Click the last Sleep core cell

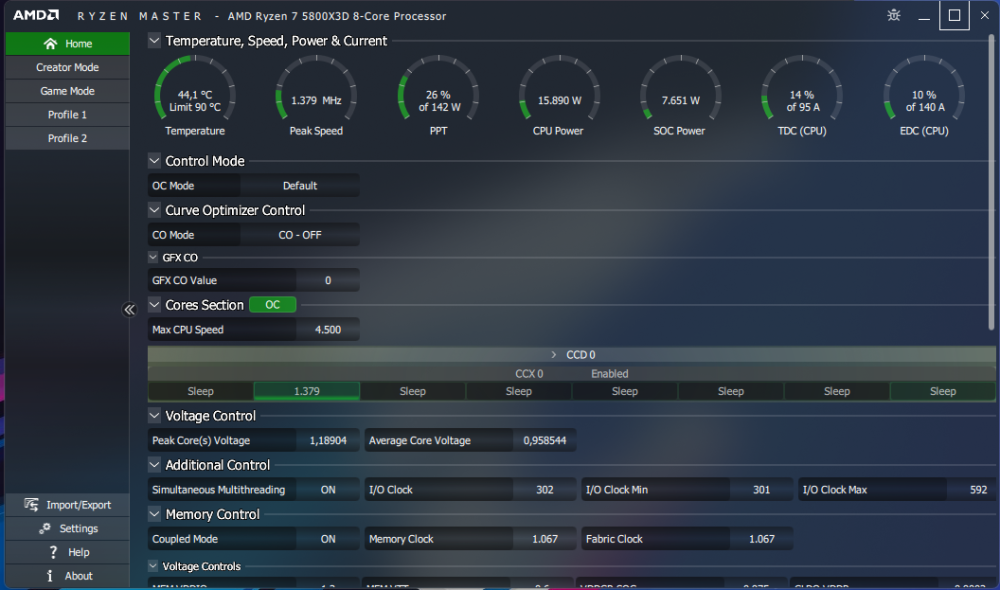click(943, 391)
